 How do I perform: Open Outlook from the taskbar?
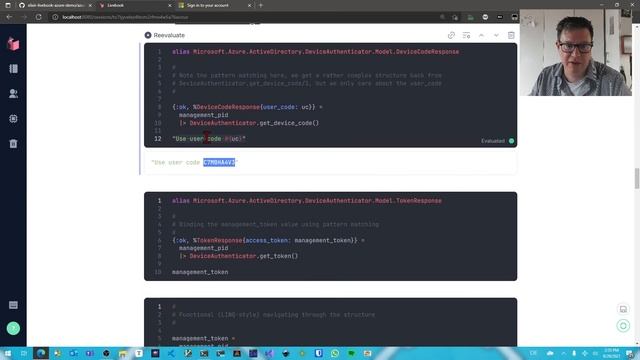pos(73,353)
